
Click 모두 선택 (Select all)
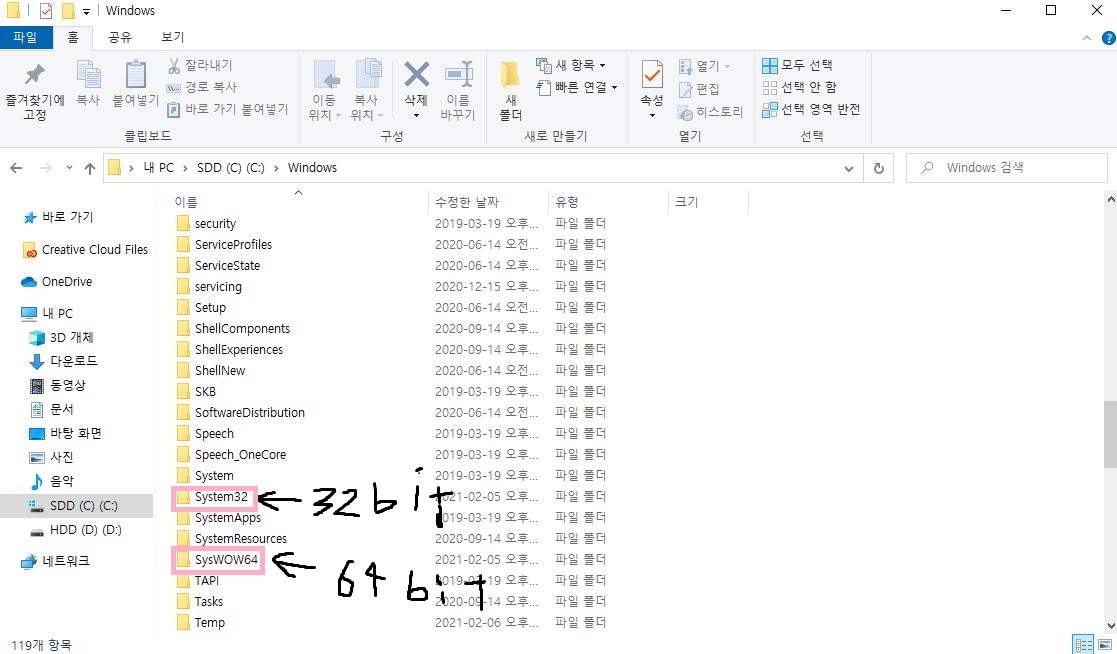(797, 66)
